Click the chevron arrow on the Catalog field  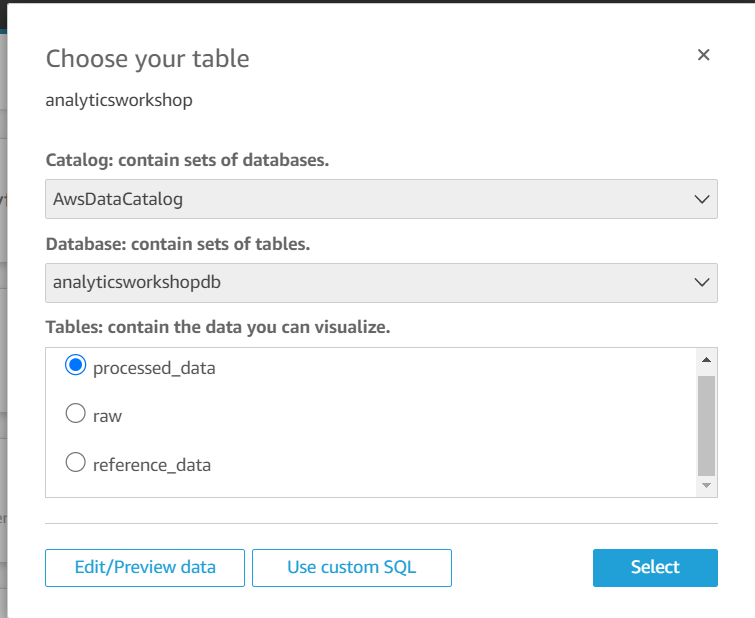click(701, 199)
